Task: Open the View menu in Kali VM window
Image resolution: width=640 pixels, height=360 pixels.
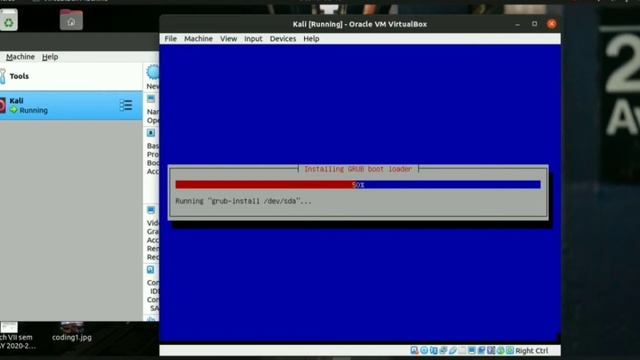Action: 228,39
